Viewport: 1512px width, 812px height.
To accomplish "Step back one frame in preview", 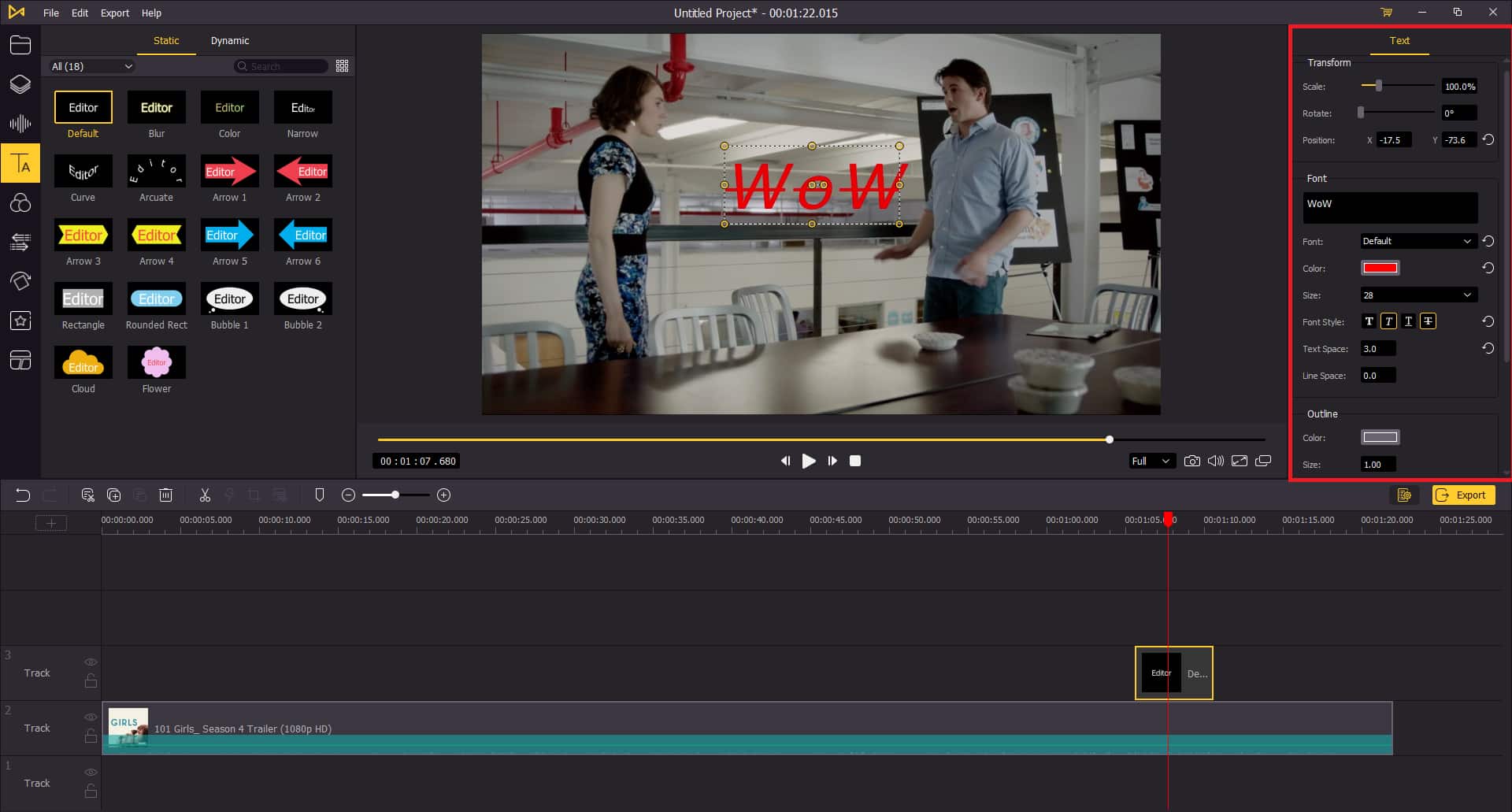I will (x=785, y=461).
